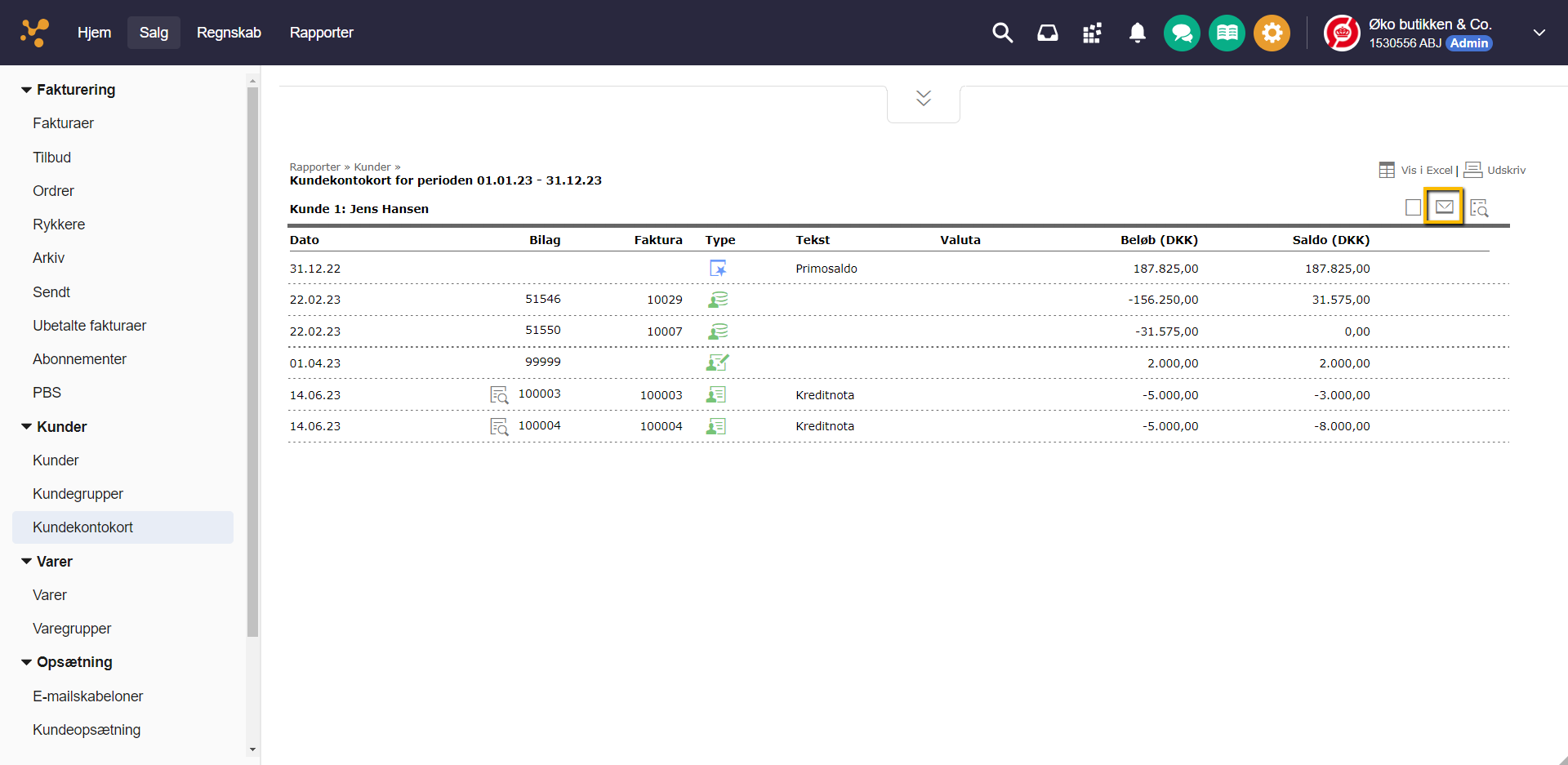
Task: Tick the checkbox beside the envelope icon
Action: pos(1413,207)
